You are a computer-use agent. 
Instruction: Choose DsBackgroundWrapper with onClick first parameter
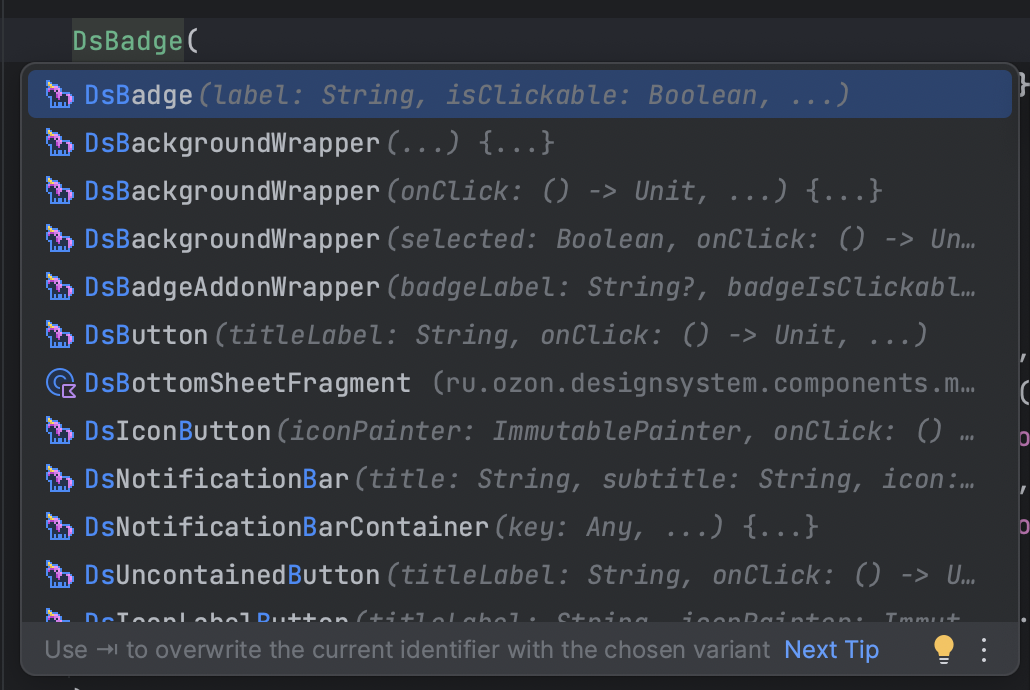[x=519, y=191]
